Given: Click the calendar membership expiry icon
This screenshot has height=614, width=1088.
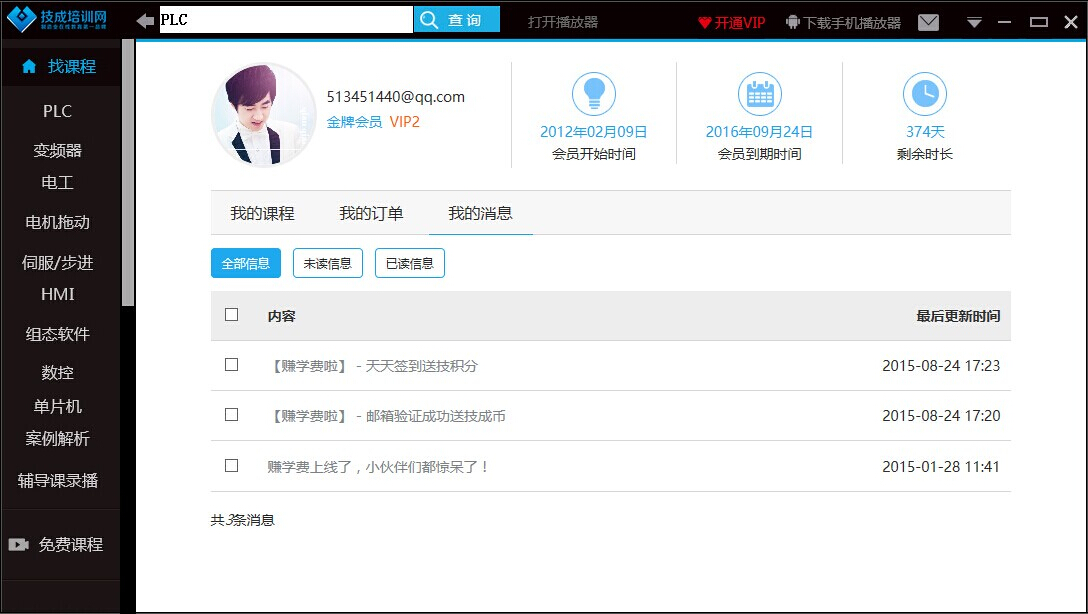Looking at the screenshot, I should click(x=759, y=94).
